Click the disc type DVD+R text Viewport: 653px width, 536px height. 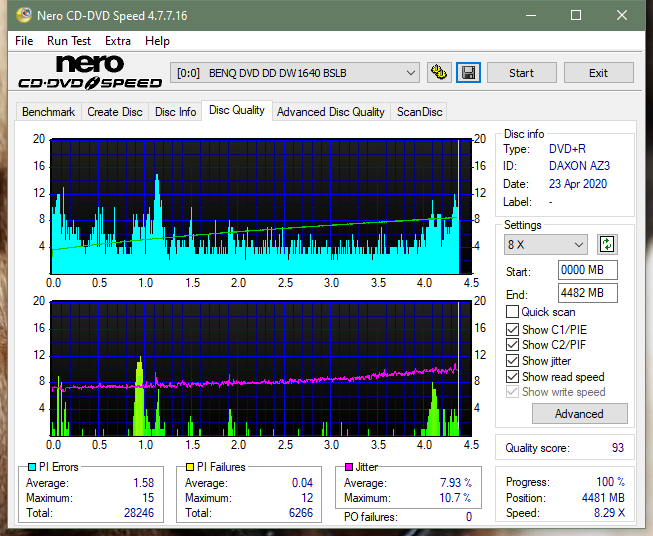567,149
